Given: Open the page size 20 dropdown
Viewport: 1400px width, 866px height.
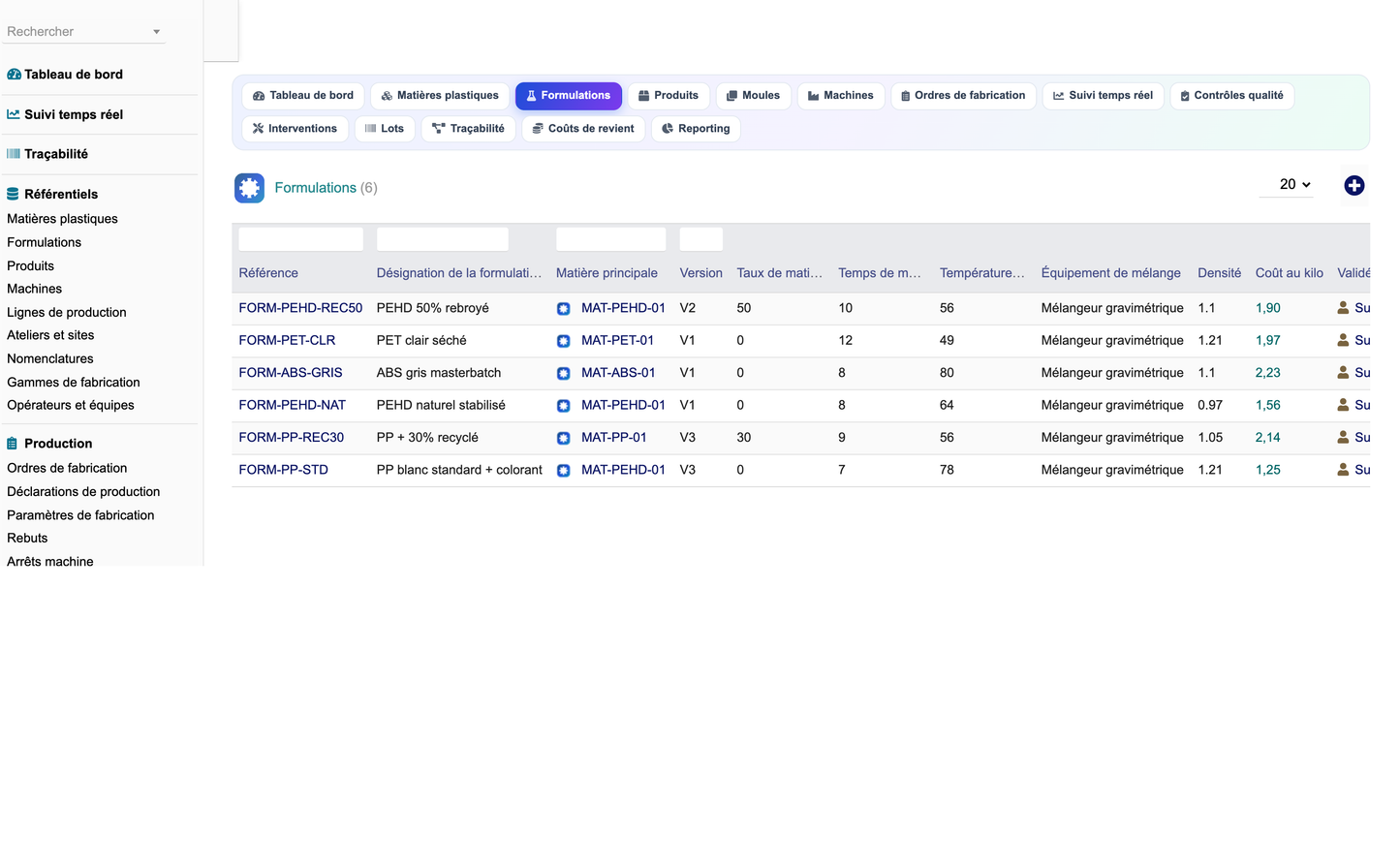Looking at the screenshot, I should [x=1294, y=184].
